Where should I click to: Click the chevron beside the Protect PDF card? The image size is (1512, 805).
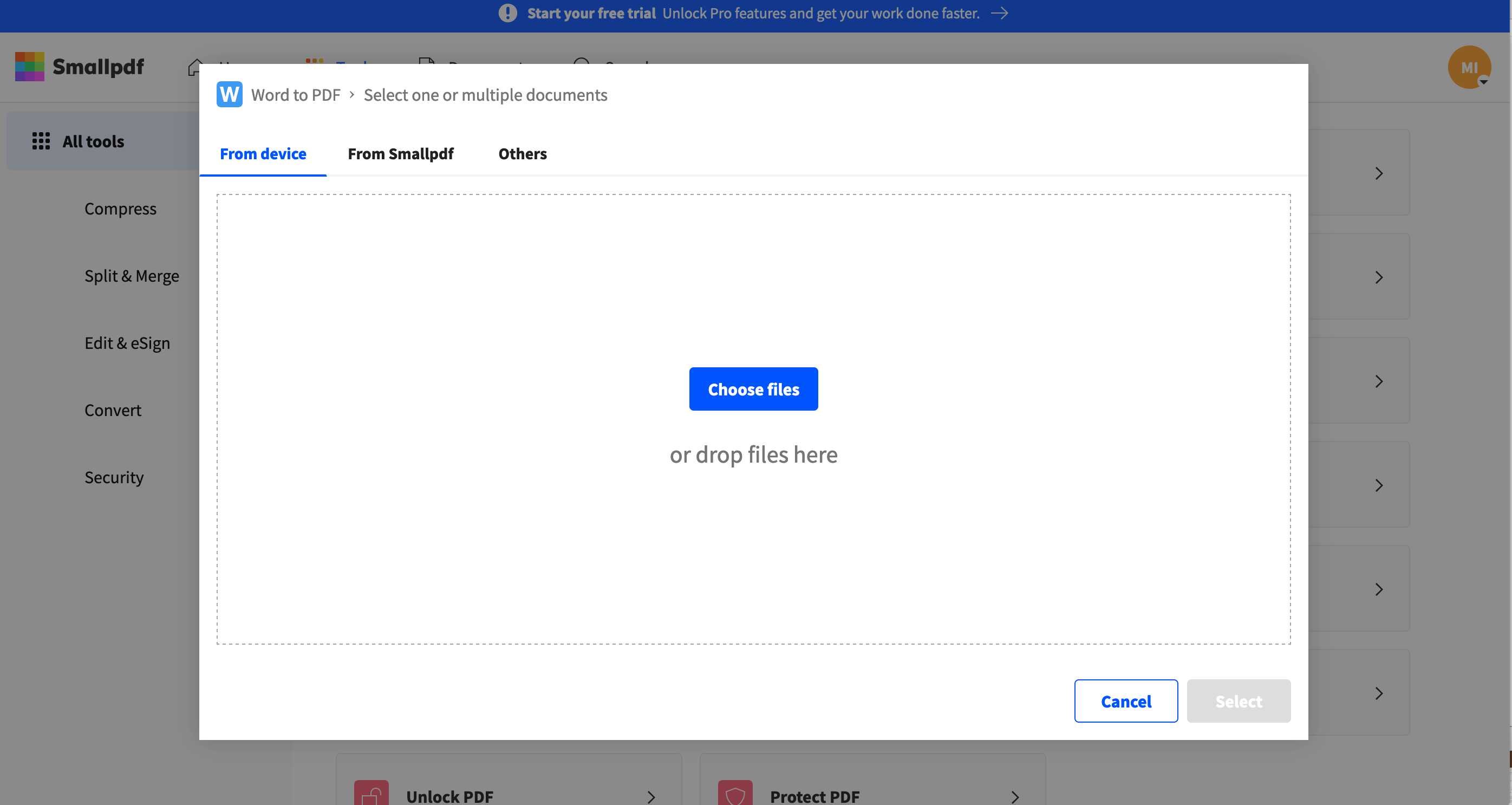(x=1015, y=797)
